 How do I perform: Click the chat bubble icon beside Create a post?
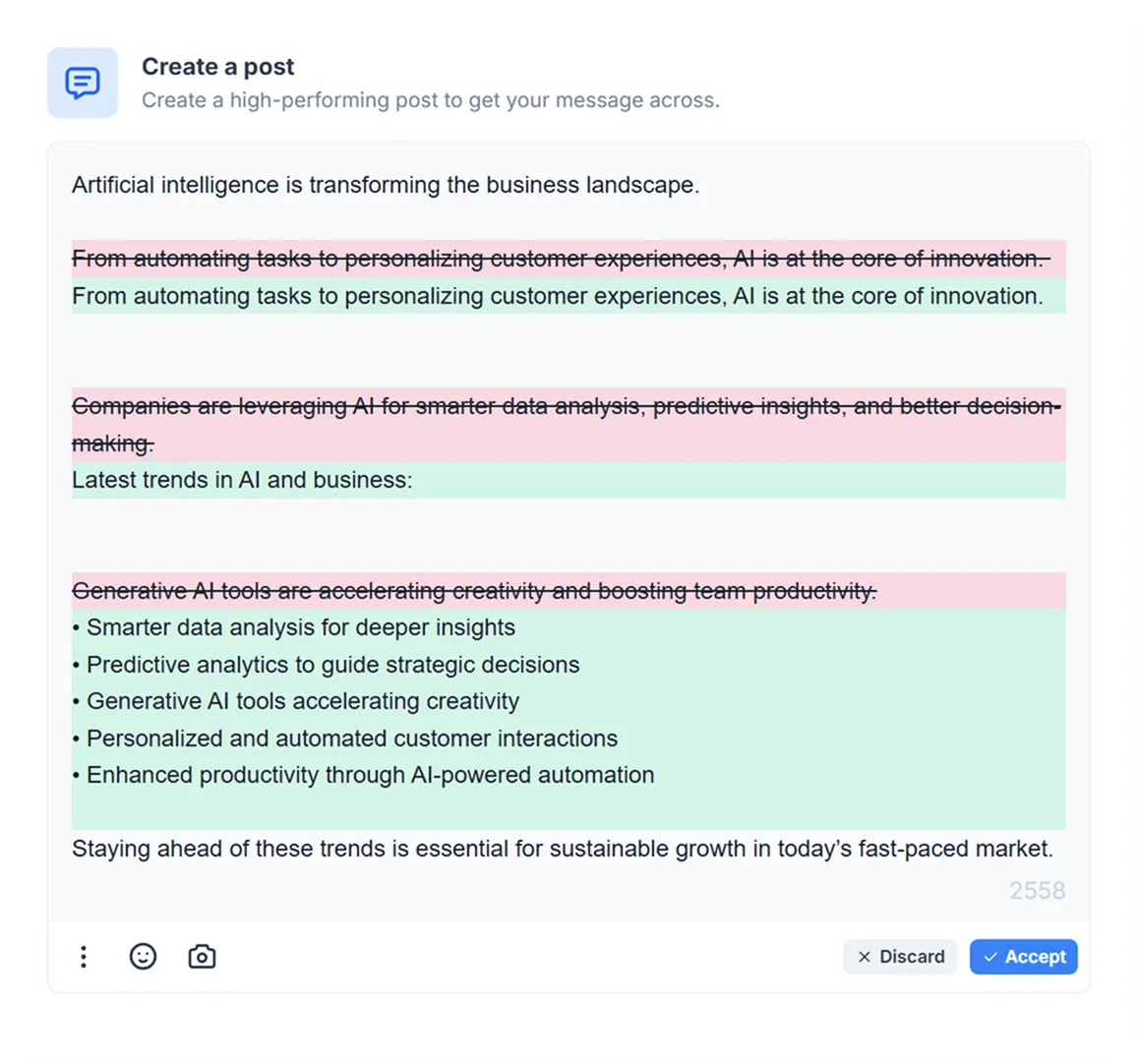coord(83,83)
